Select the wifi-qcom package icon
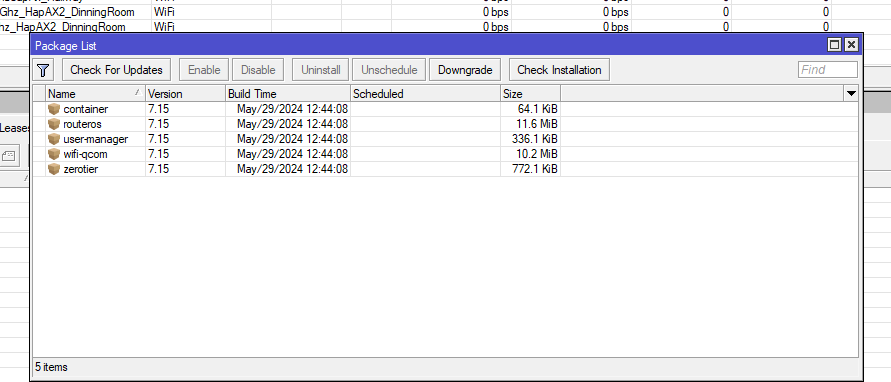The height and width of the screenshot is (382, 891). 54,154
